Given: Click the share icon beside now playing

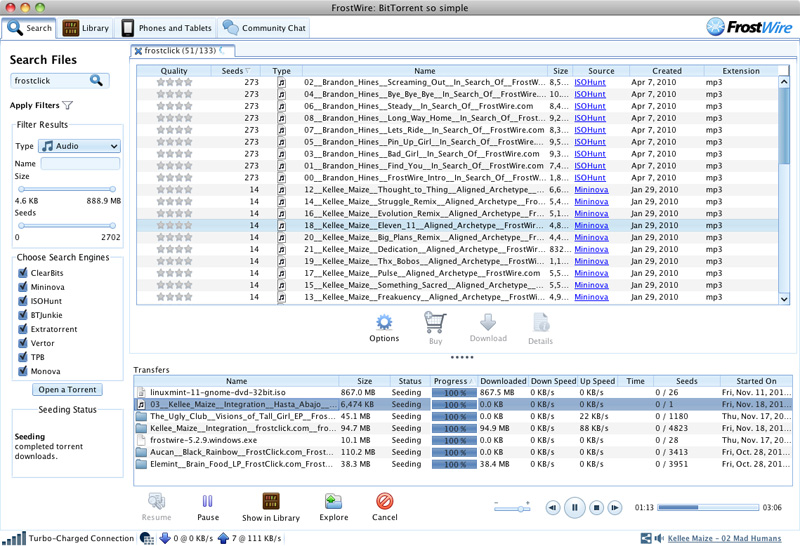Looking at the screenshot, I should pyautogui.click(x=646, y=538).
